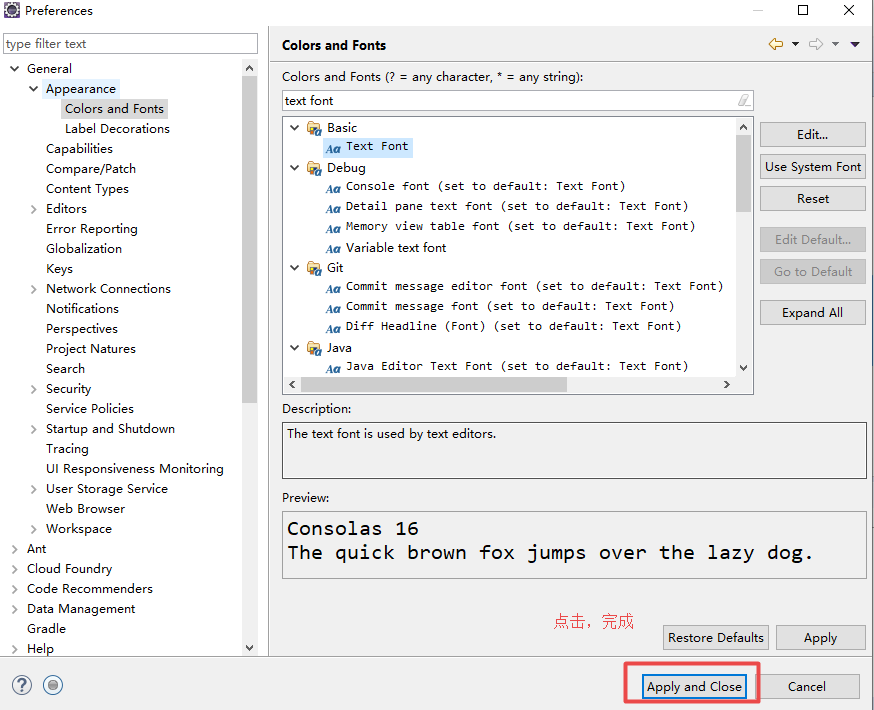Click the preference tree vertical scrollbar thumb

(x=249, y=239)
